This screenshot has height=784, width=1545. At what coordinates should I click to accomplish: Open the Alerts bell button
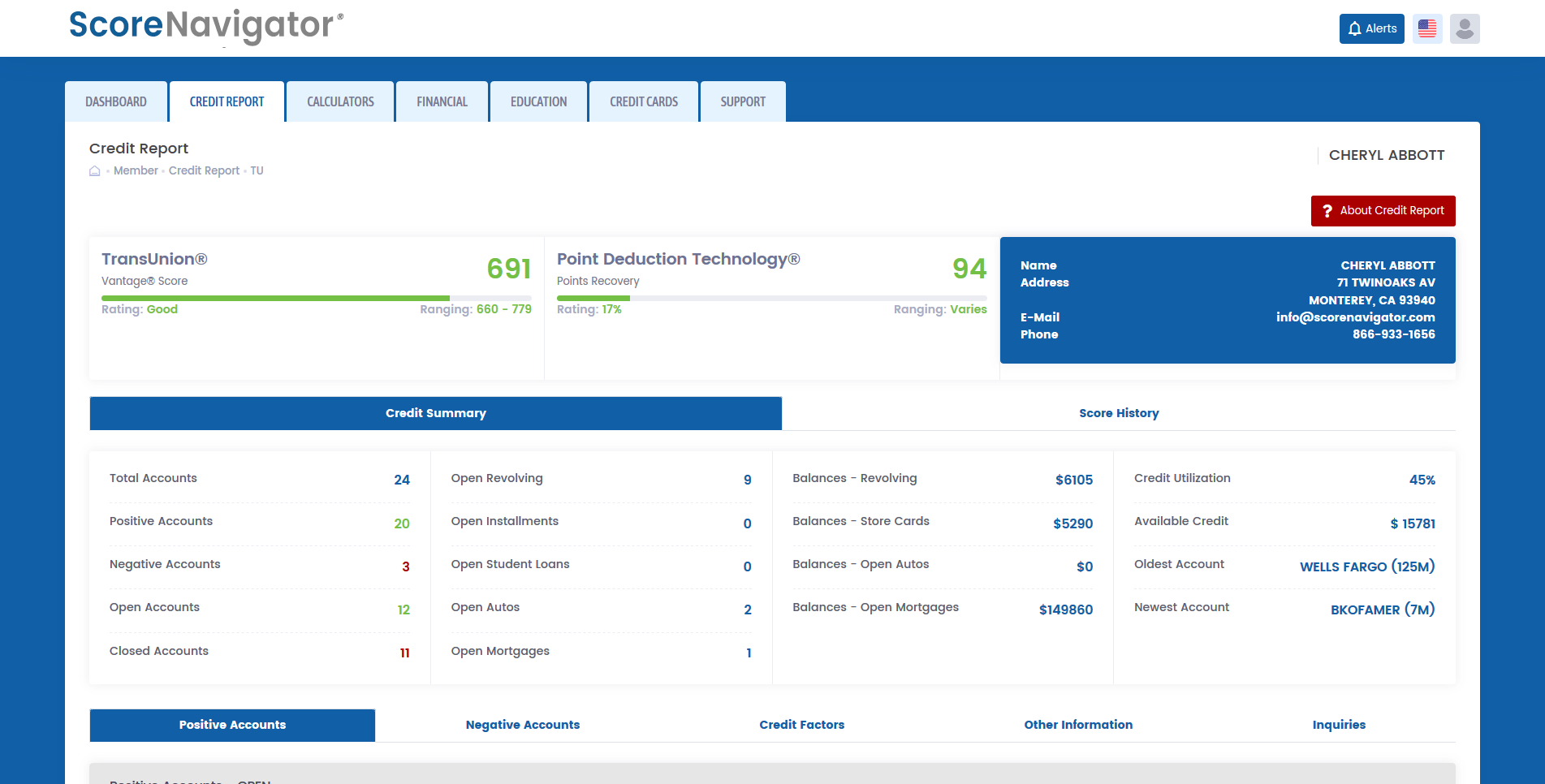pos(1371,28)
